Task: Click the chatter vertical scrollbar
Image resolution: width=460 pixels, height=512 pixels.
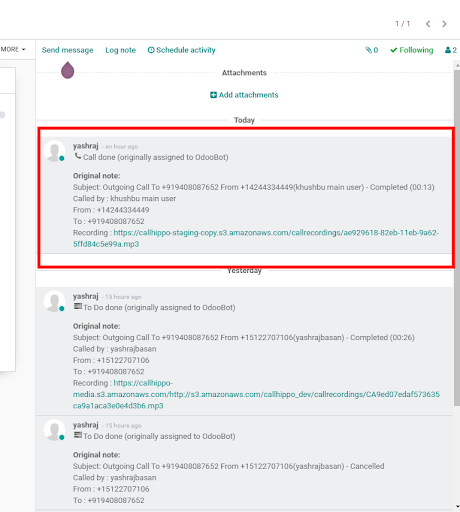Action: [x=457, y=237]
